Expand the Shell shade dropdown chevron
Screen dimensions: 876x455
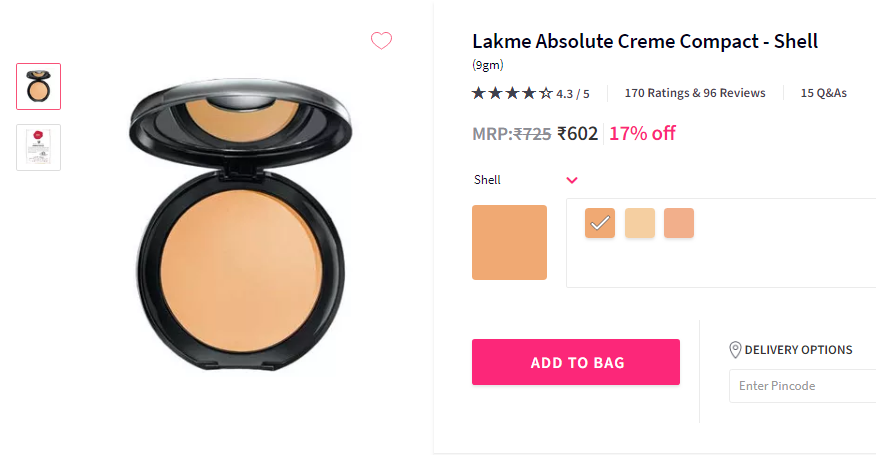[572, 180]
